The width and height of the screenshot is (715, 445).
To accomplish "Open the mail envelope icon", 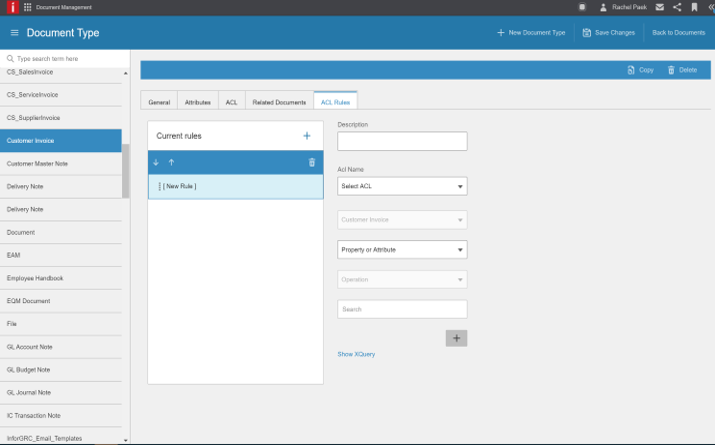I will pyautogui.click(x=659, y=7).
